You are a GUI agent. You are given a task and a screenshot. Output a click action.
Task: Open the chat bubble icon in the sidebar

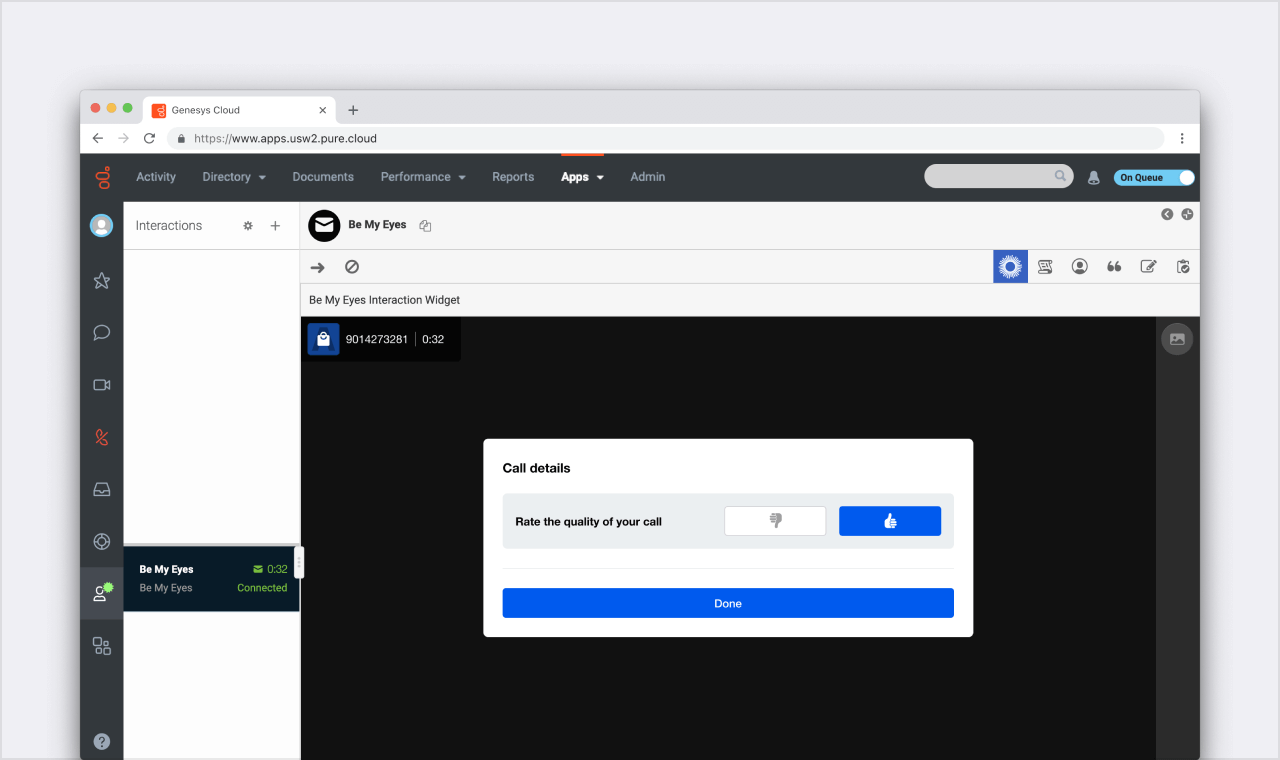click(x=102, y=333)
